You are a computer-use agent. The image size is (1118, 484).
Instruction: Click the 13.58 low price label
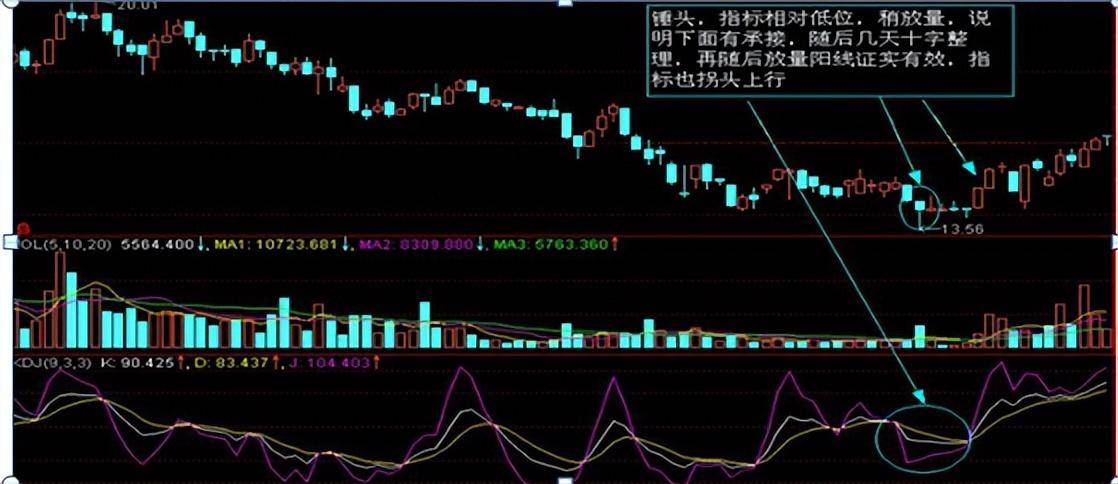pos(965,229)
